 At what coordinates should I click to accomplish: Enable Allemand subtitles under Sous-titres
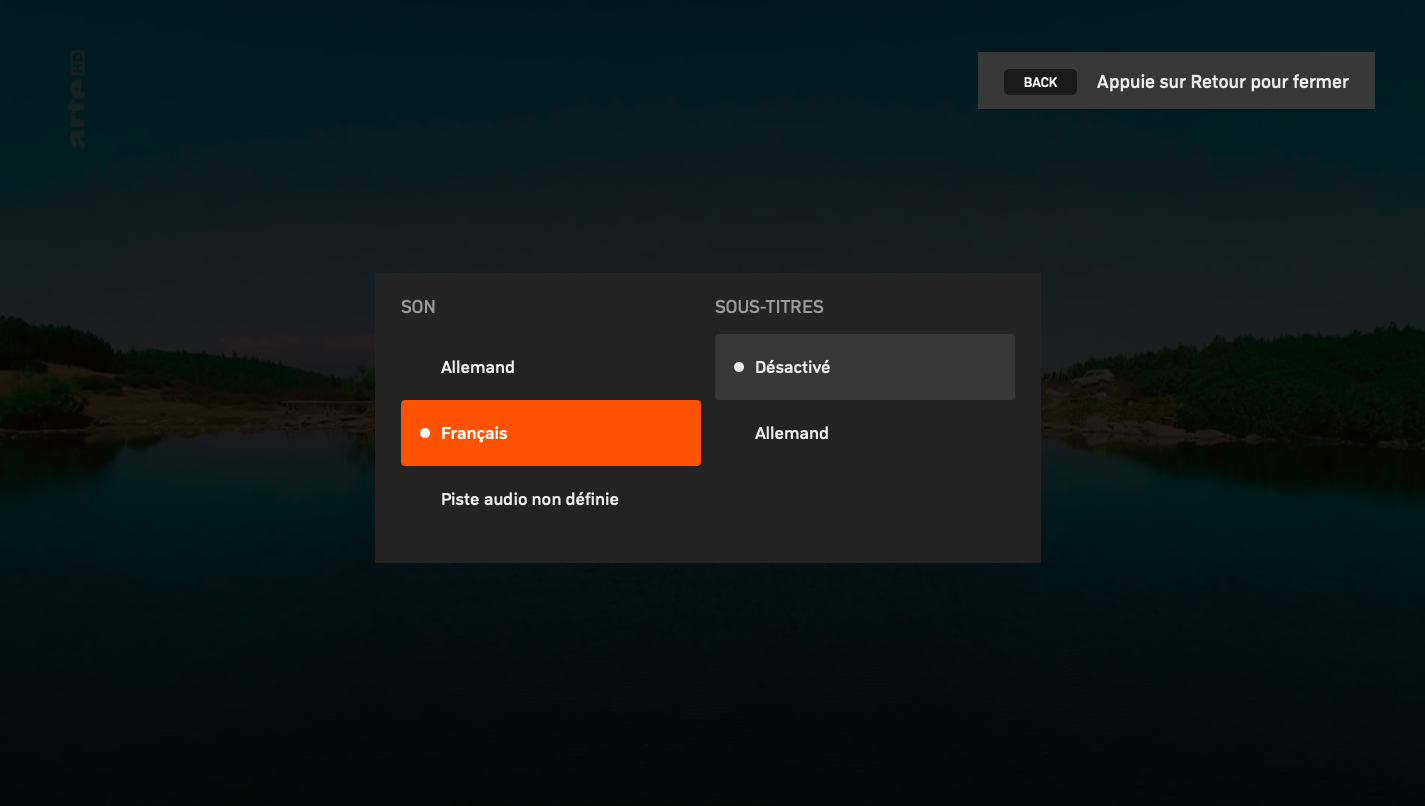pyautogui.click(x=864, y=433)
